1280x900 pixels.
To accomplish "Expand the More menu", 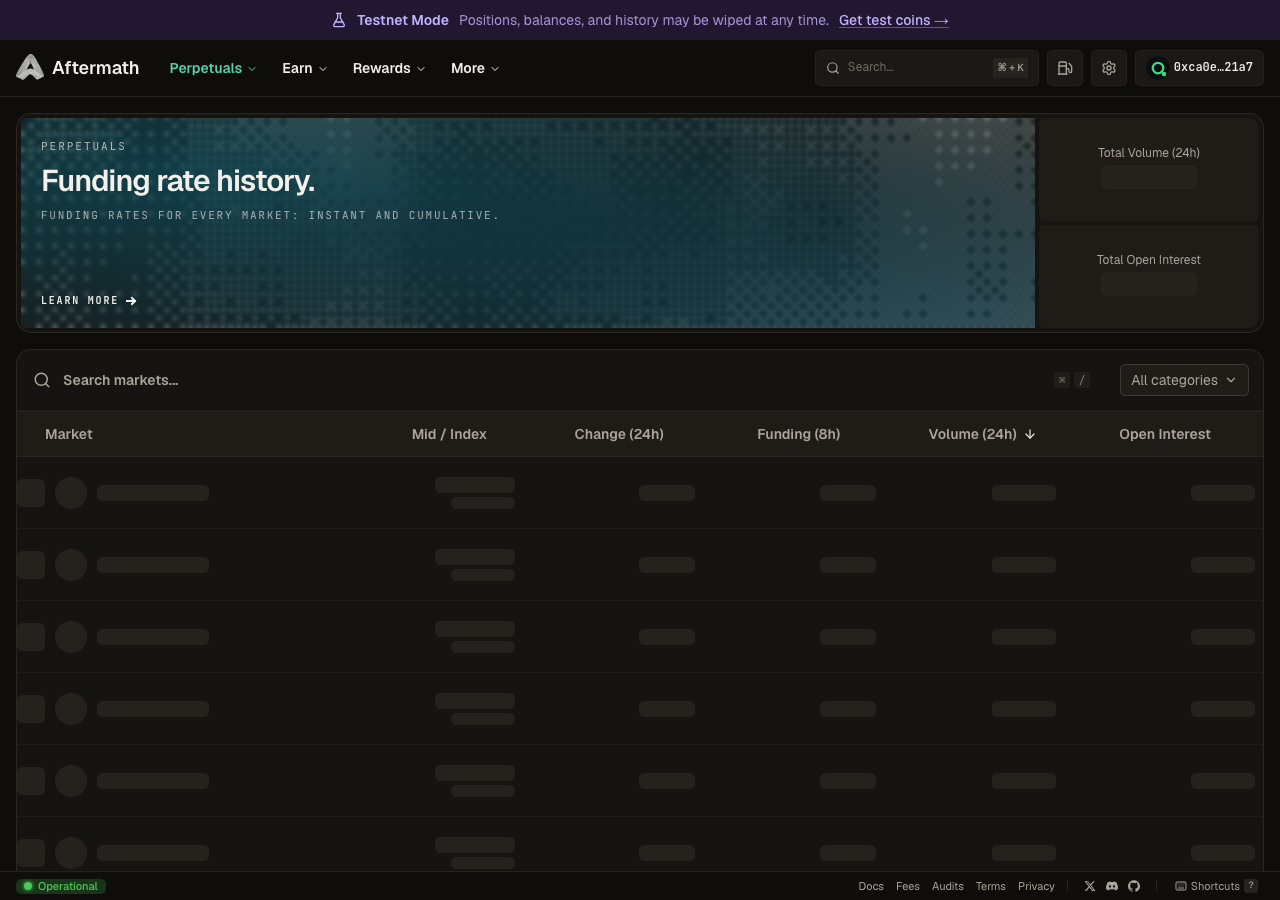I will pos(475,68).
